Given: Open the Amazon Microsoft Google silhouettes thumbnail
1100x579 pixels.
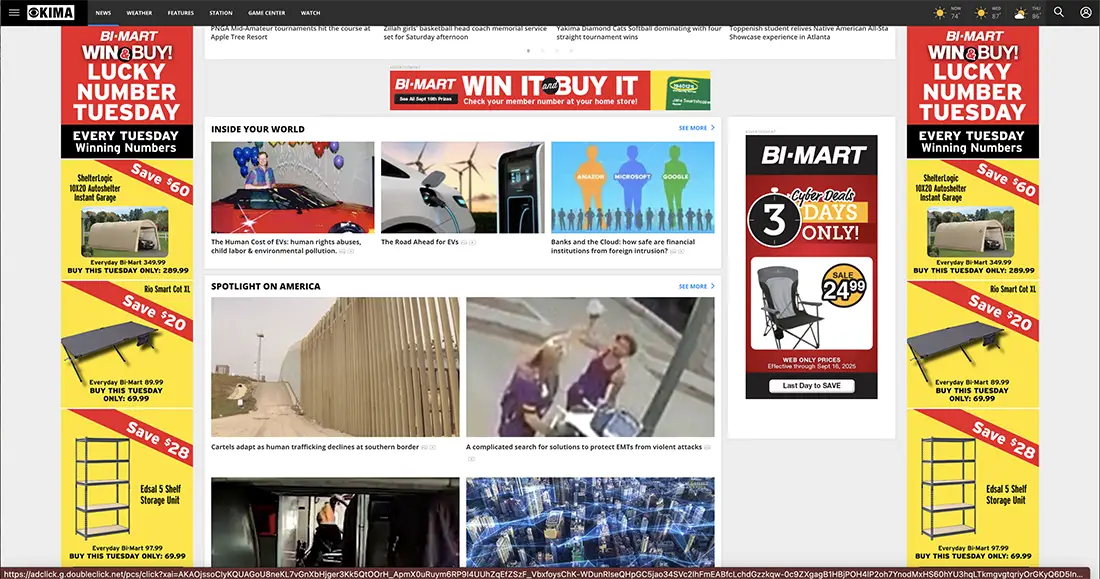Looking at the screenshot, I should point(633,187).
